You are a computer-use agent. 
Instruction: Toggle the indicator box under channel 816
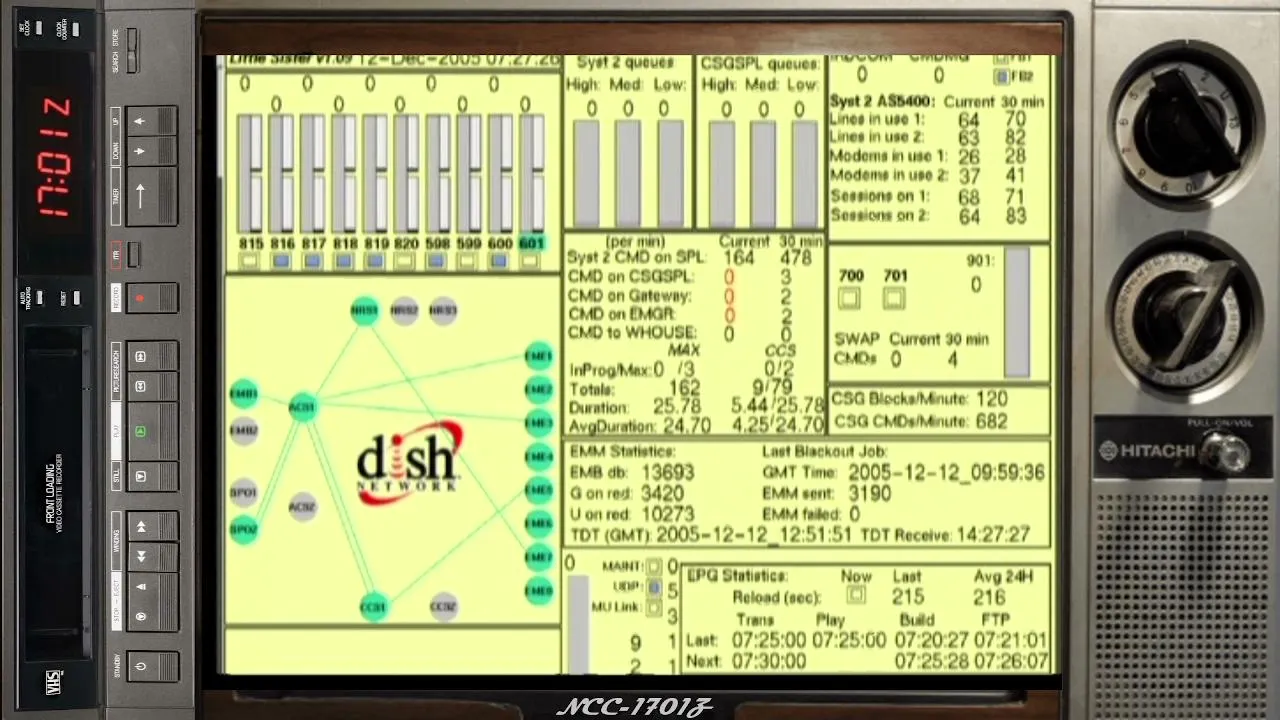tap(281, 261)
